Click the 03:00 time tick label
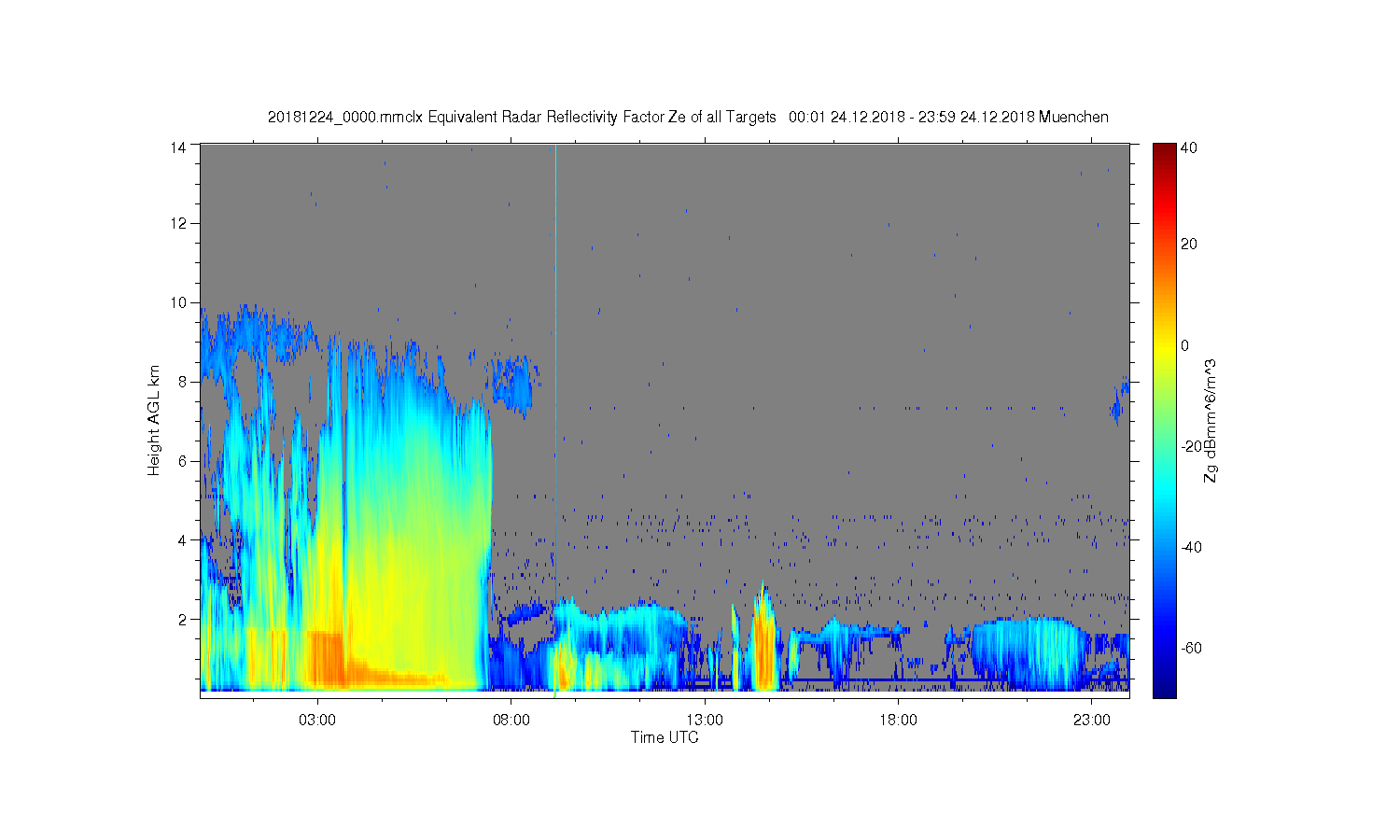The height and width of the screenshot is (840, 1400). pyautogui.click(x=317, y=720)
